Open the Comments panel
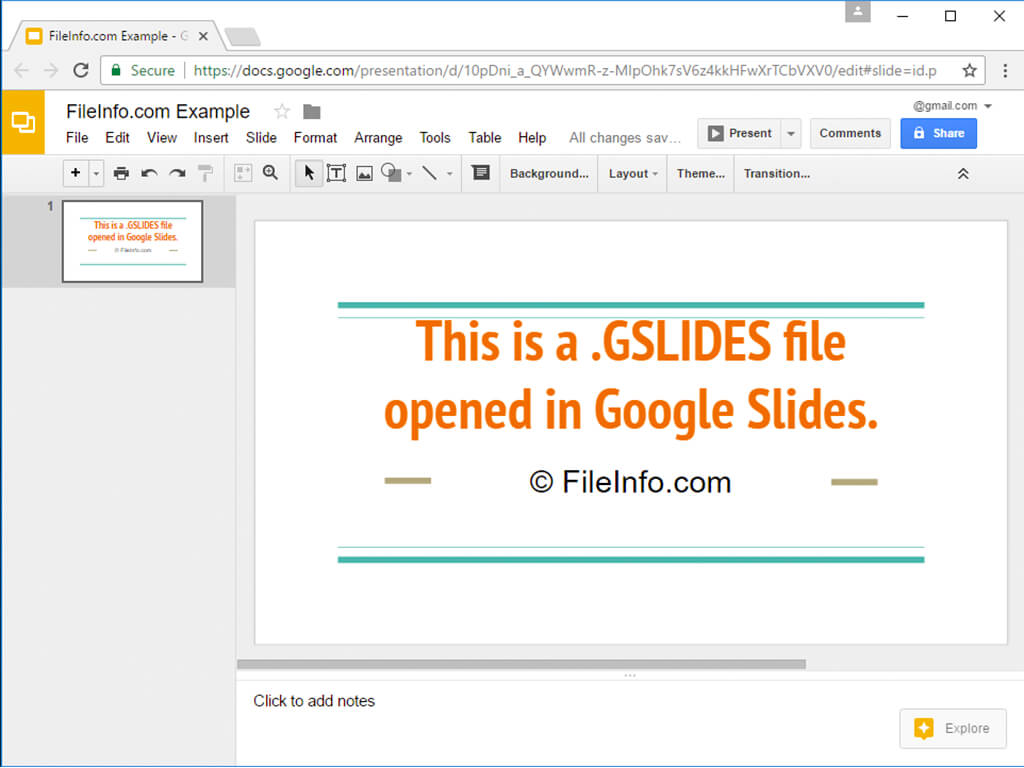The width and height of the screenshot is (1024, 768). tap(850, 133)
